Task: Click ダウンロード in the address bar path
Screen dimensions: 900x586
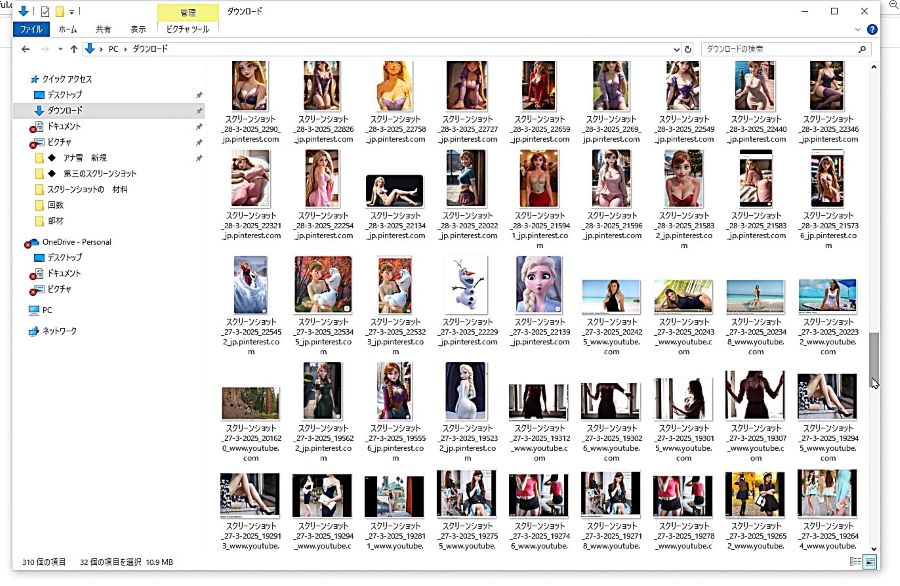Action: [x=150, y=49]
